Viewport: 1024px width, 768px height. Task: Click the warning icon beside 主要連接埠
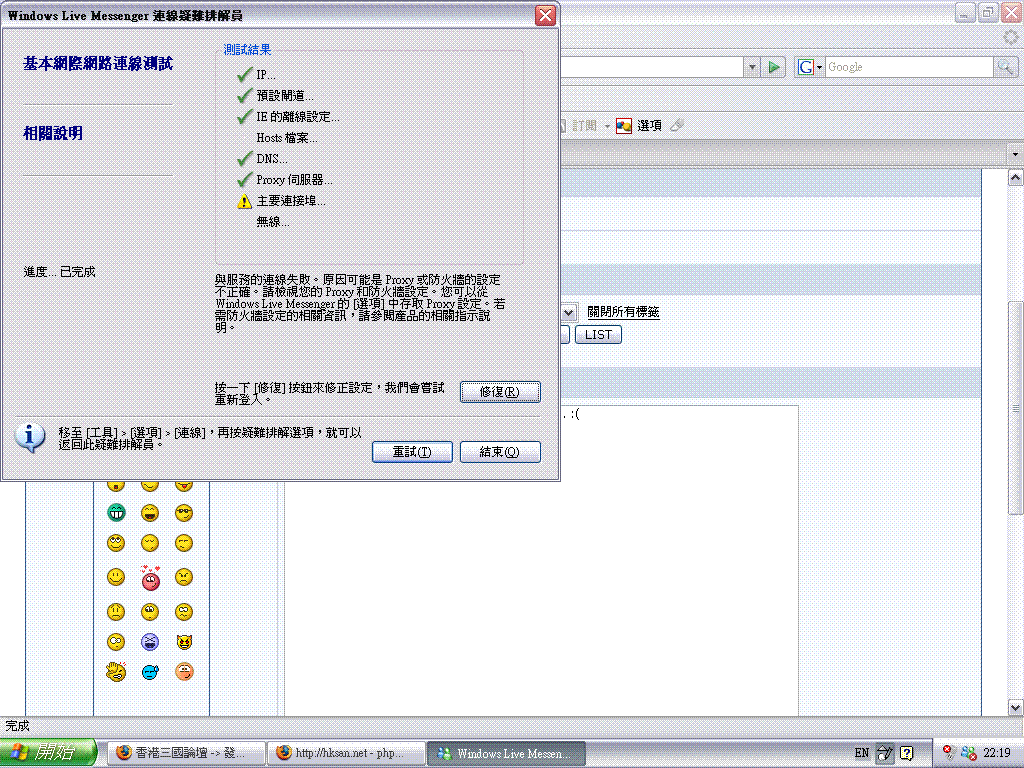point(244,201)
